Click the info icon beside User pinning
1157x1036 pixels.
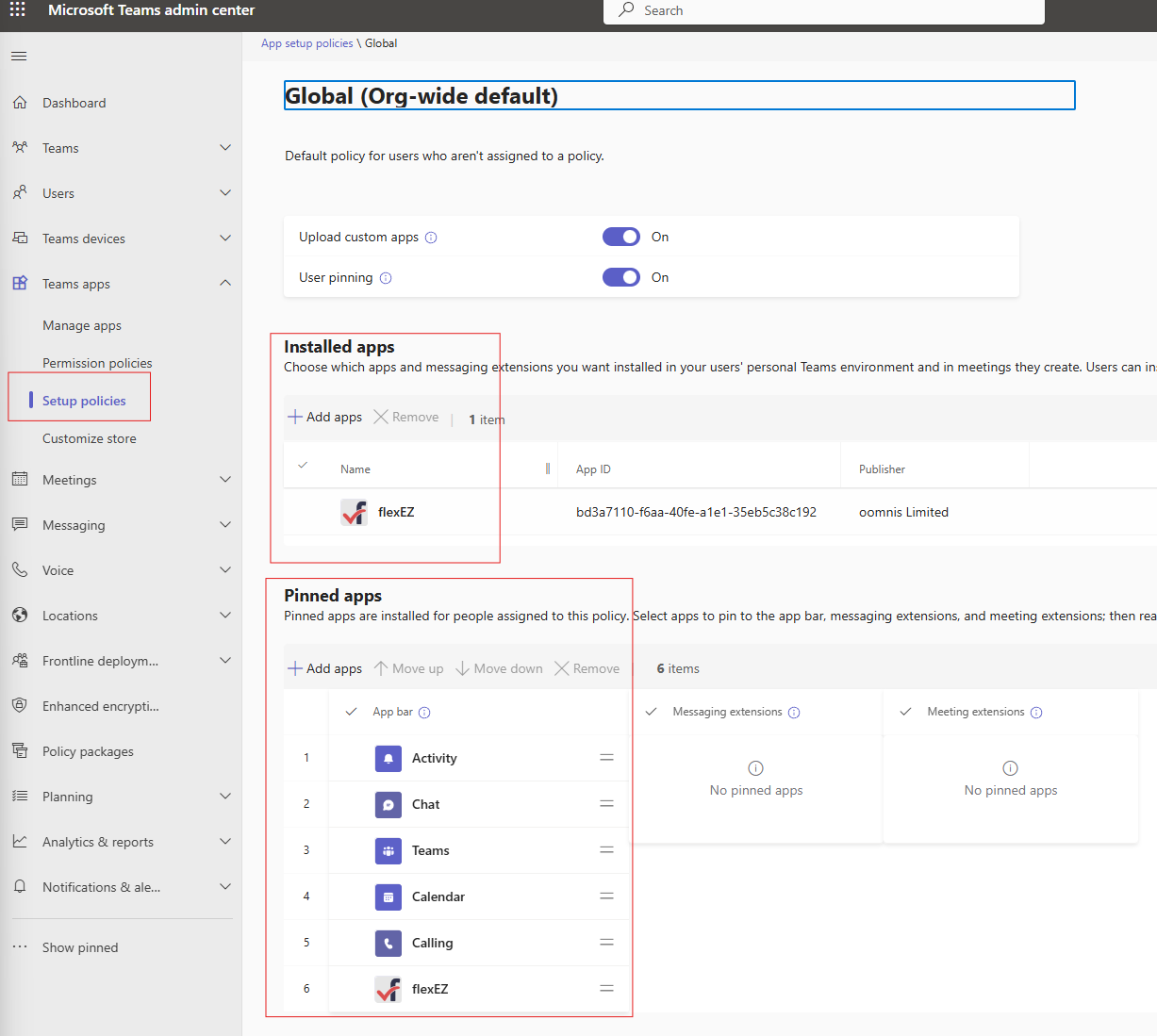(386, 278)
